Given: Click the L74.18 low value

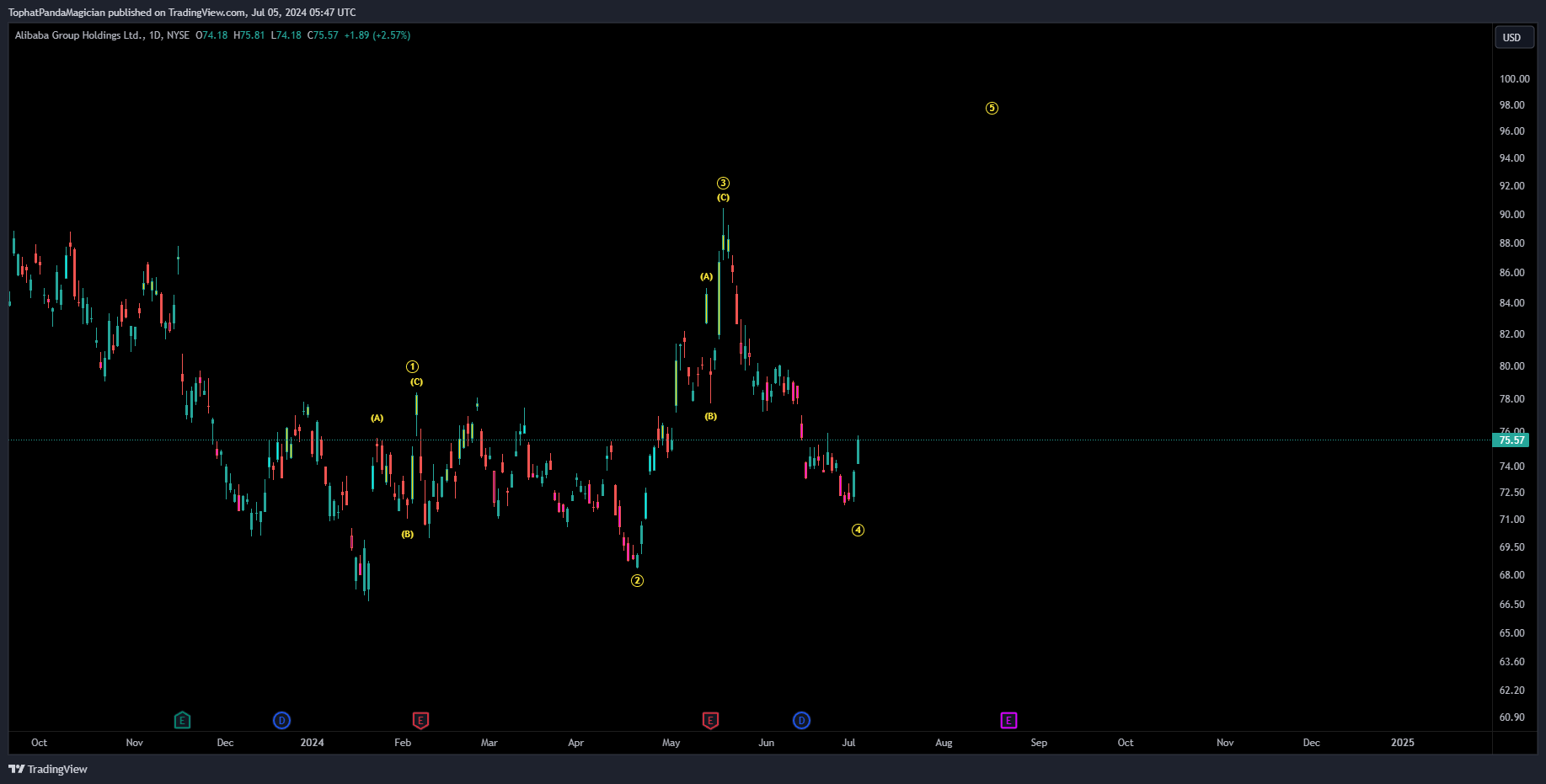Looking at the screenshot, I should (286, 35).
